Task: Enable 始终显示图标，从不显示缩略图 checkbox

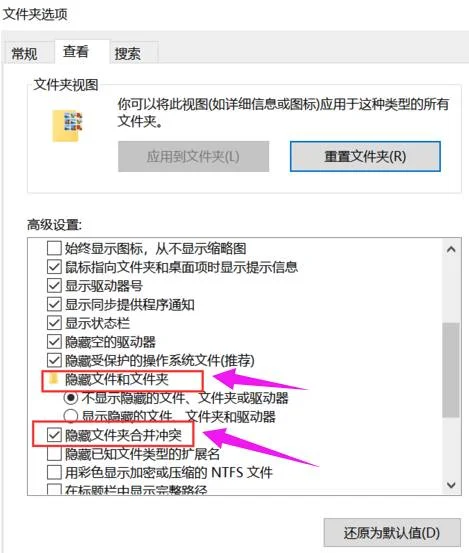Action: pos(54,248)
